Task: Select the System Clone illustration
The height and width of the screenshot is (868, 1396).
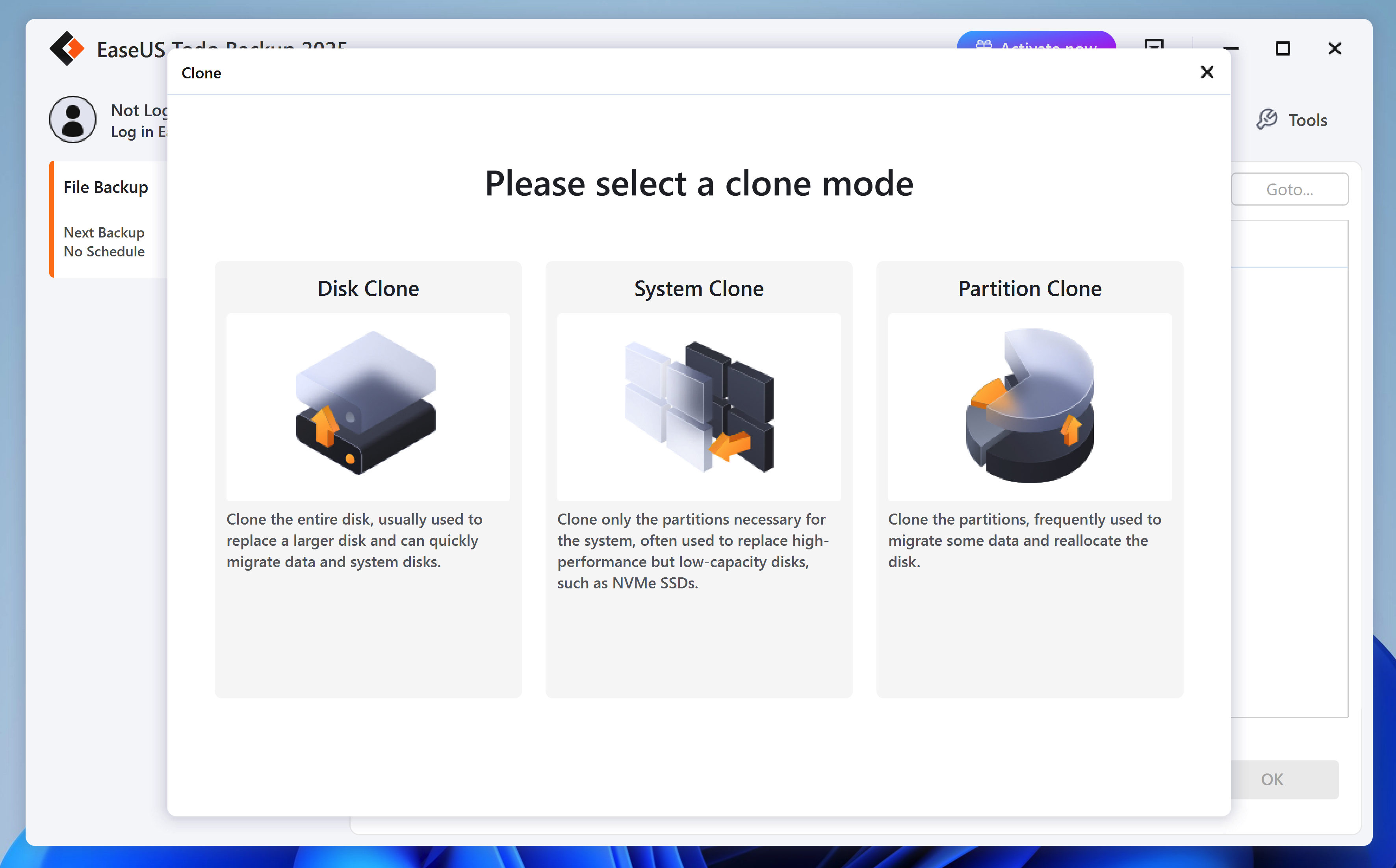Action: (698, 406)
